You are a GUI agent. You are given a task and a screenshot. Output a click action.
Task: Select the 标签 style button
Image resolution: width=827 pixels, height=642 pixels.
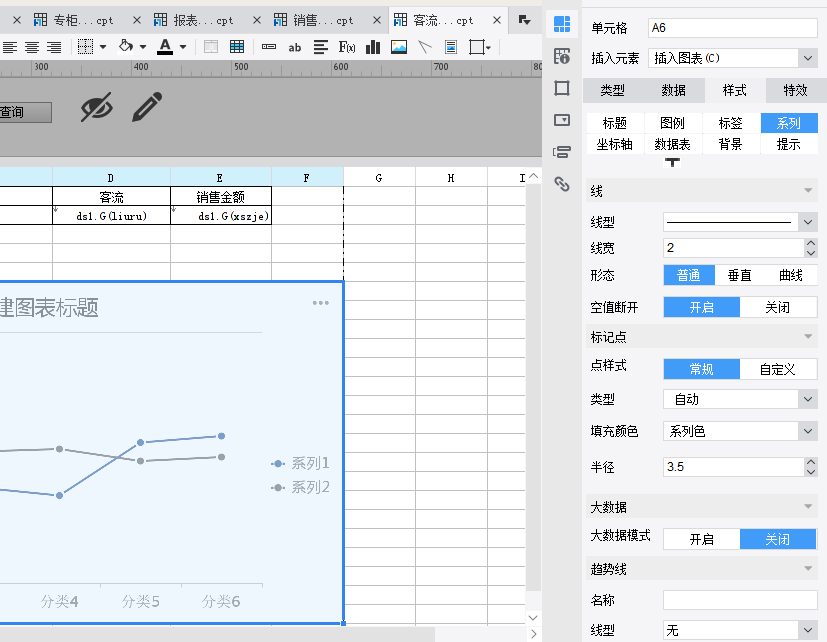point(731,123)
